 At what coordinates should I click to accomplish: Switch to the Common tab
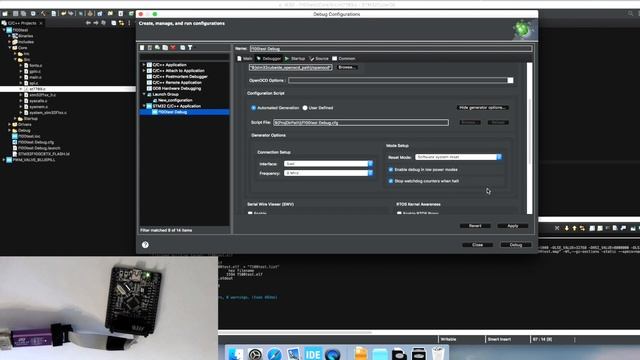(344, 59)
